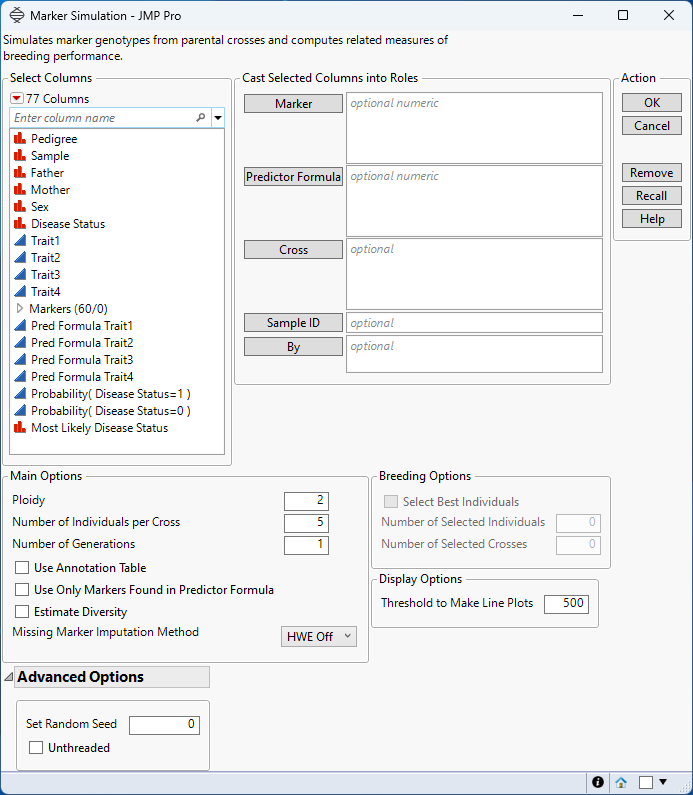Edit the Ploidy value field

click(306, 501)
